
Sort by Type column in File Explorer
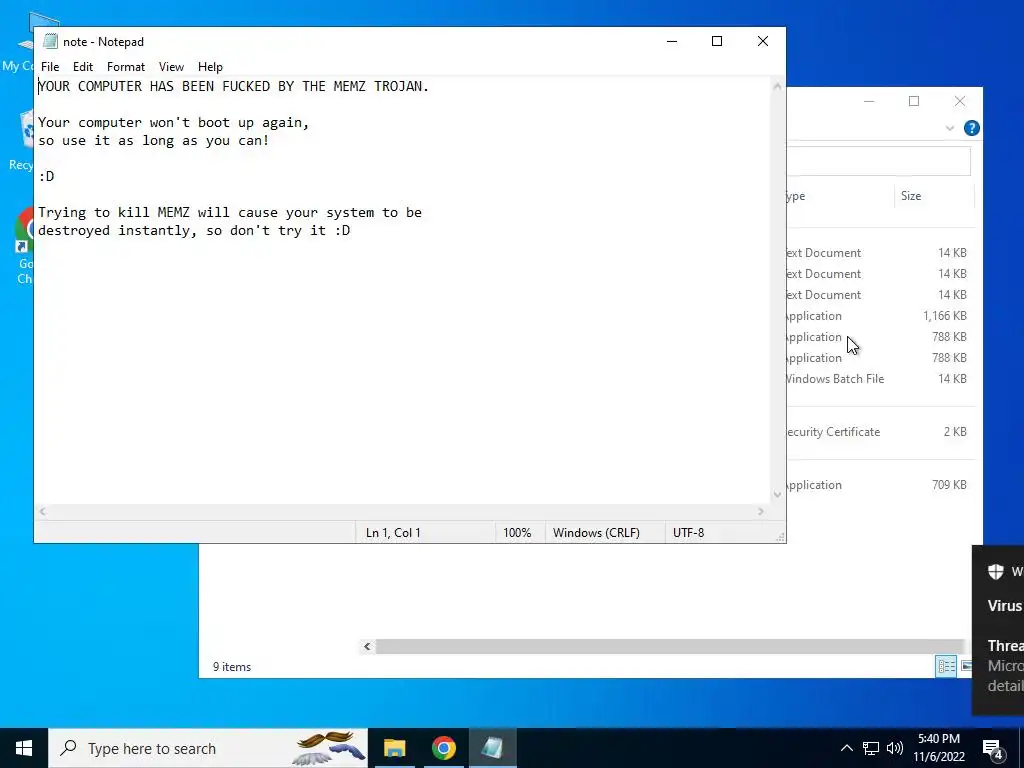click(x=840, y=196)
